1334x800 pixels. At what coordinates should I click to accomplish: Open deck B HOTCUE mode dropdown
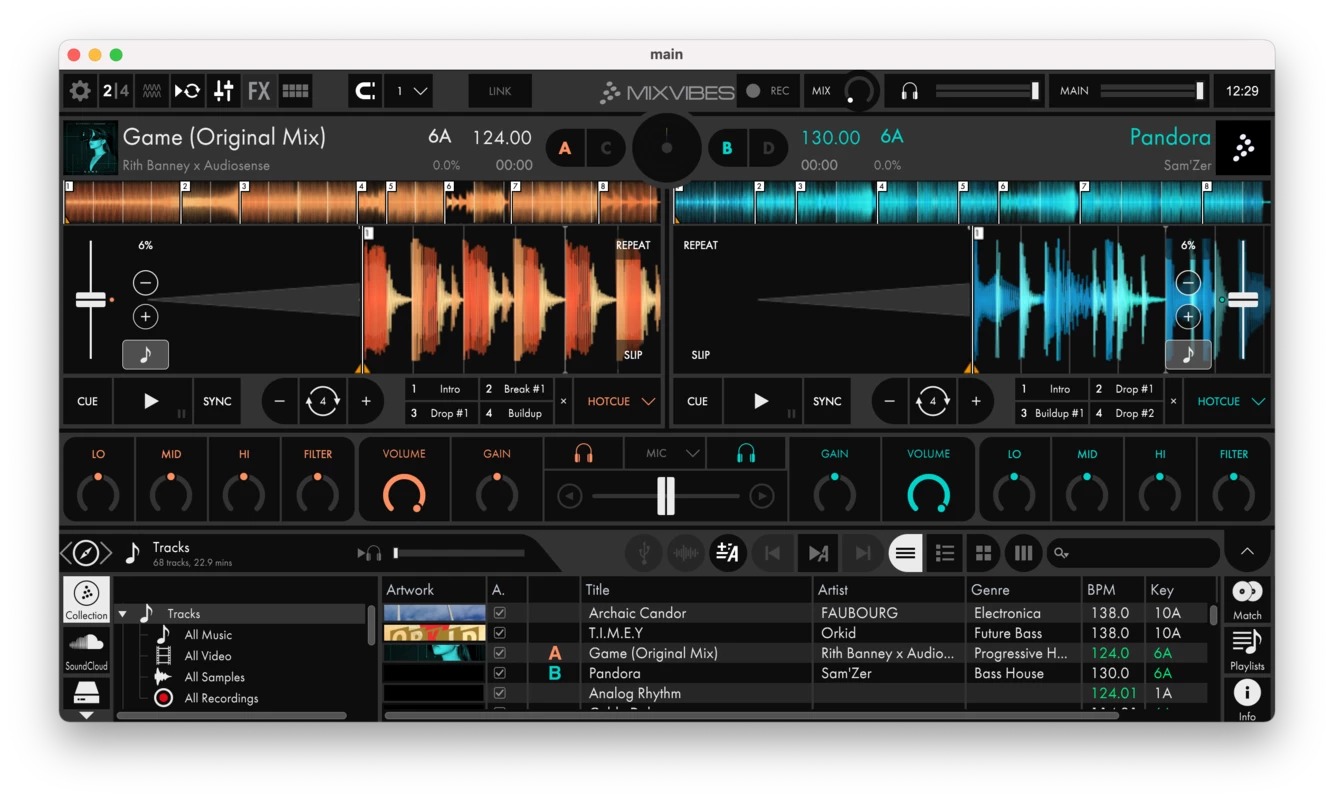click(1230, 401)
